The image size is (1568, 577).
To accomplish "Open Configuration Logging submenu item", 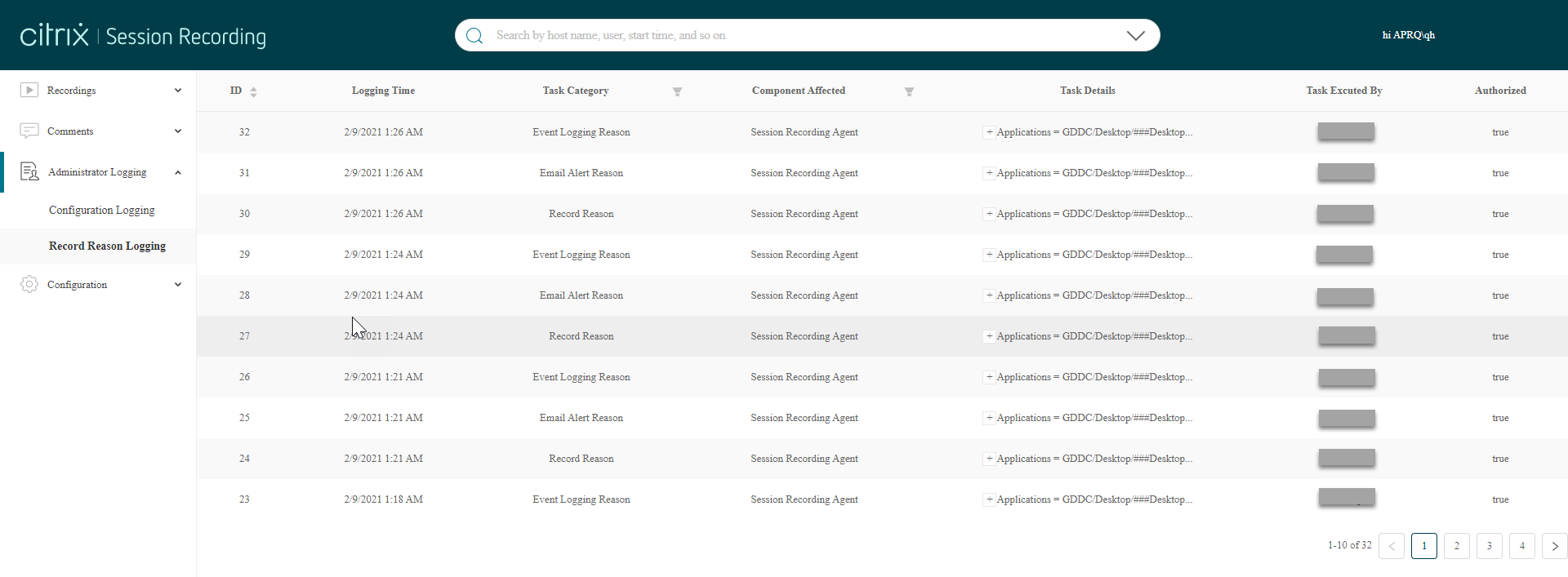I will tap(101, 210).
